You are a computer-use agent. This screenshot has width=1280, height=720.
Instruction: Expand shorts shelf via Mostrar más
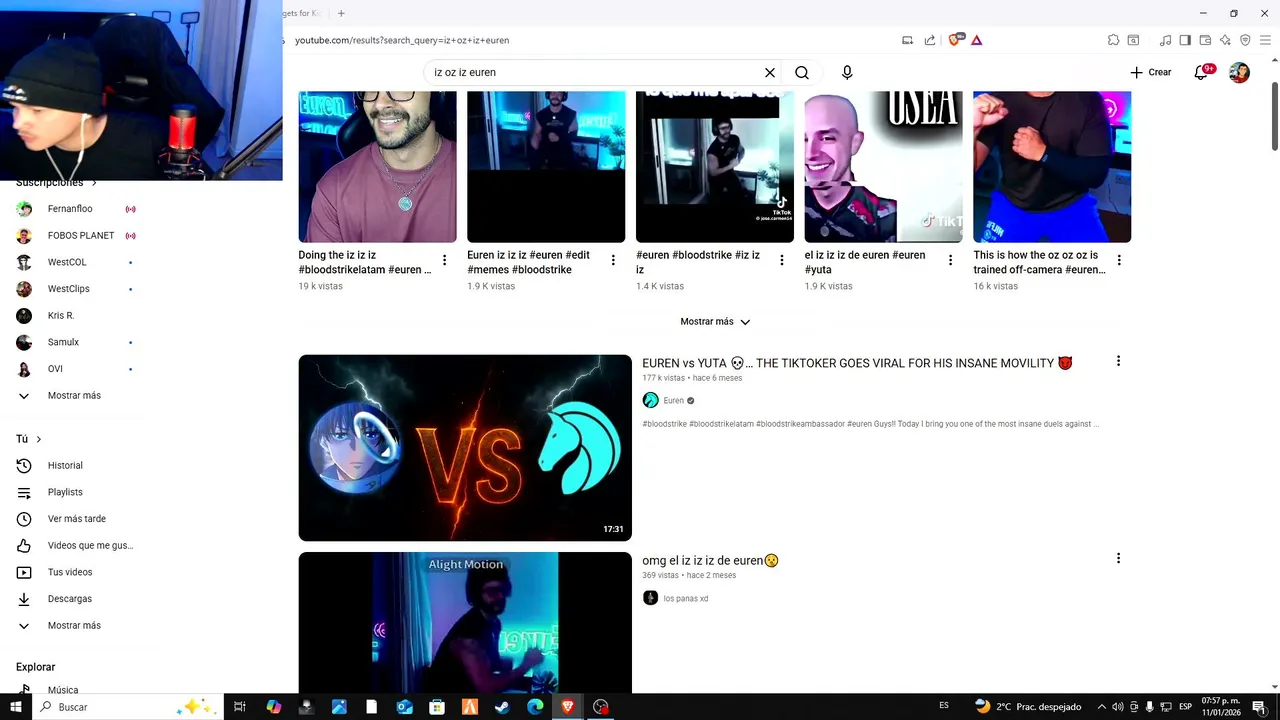(x=715, y=322)
